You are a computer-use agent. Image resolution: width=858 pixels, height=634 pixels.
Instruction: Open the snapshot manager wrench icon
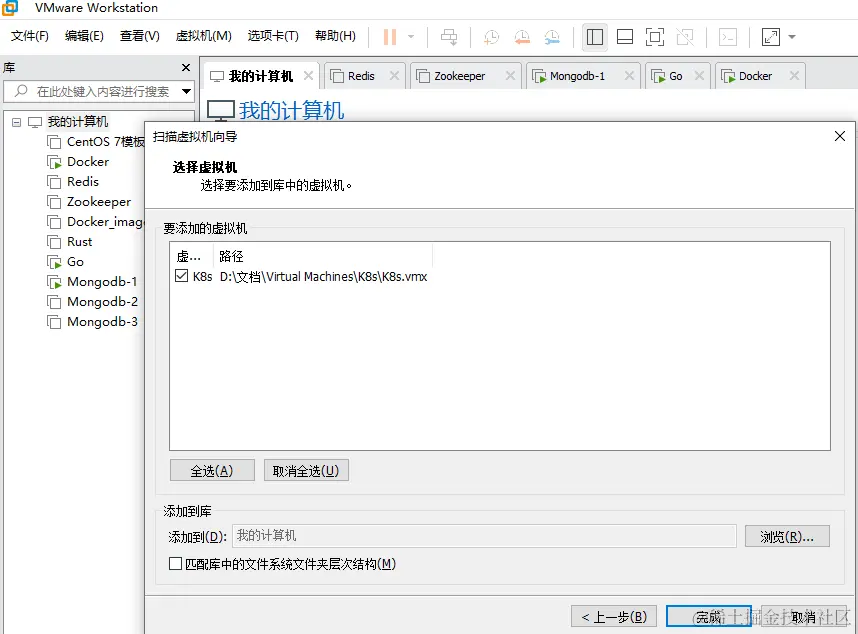click(x=552, y=37)
